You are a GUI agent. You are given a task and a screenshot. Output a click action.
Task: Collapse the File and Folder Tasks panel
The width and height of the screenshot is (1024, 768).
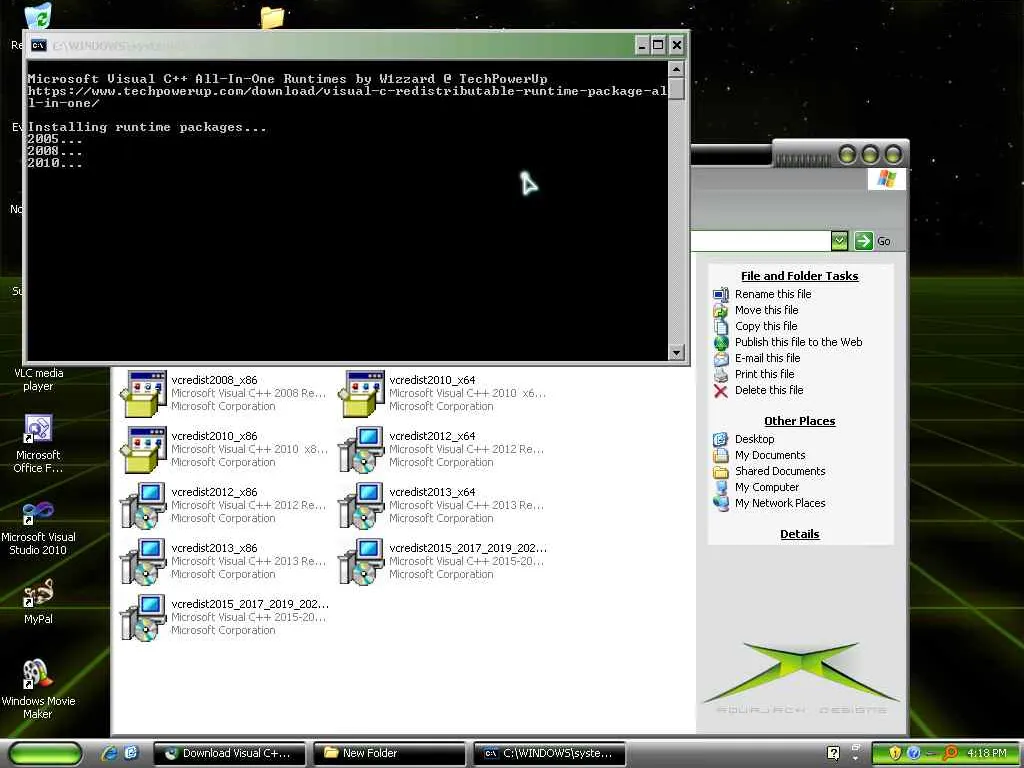click(799, 276)
